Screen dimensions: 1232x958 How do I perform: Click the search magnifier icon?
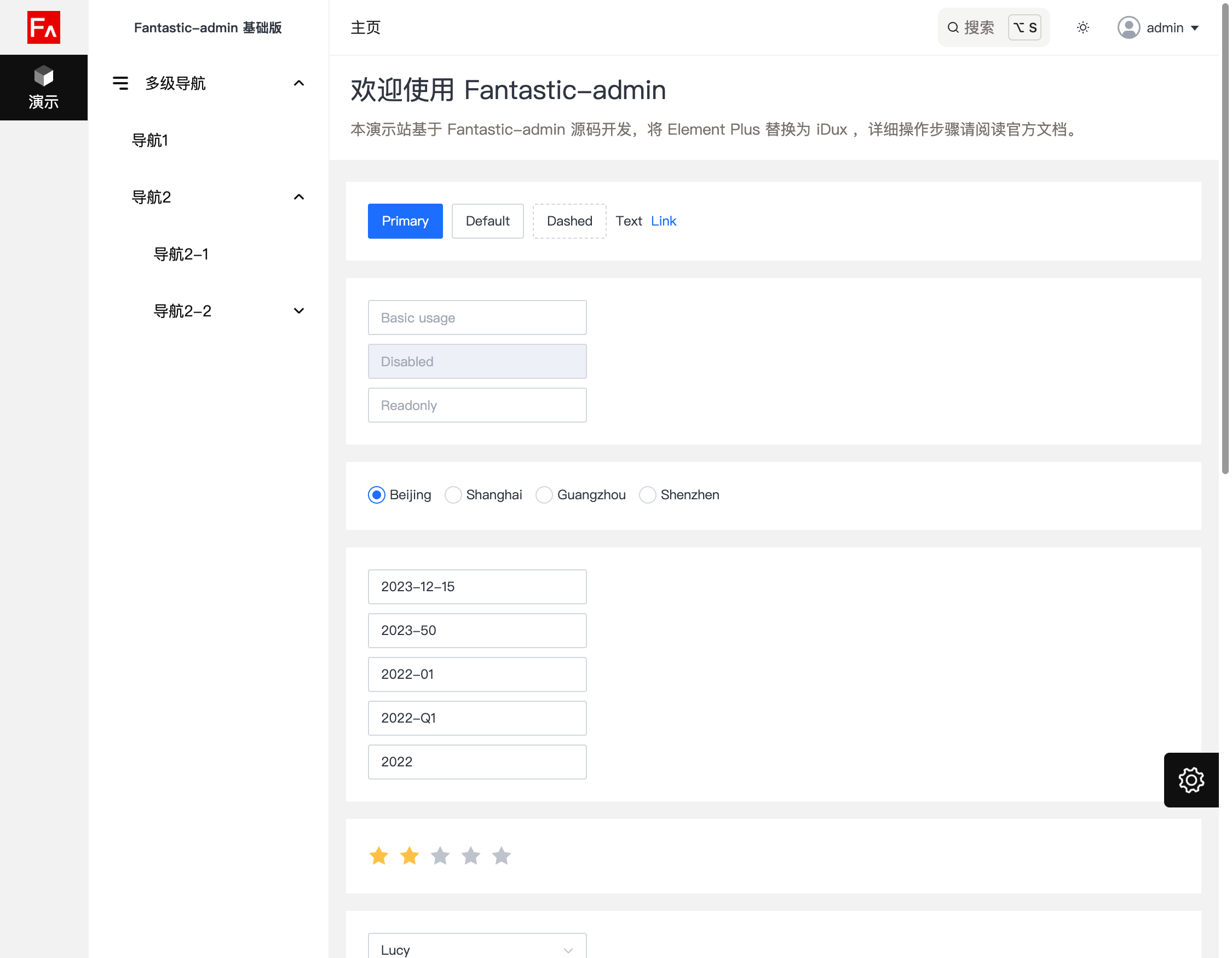pyautogui.click(x=953, y=27)
